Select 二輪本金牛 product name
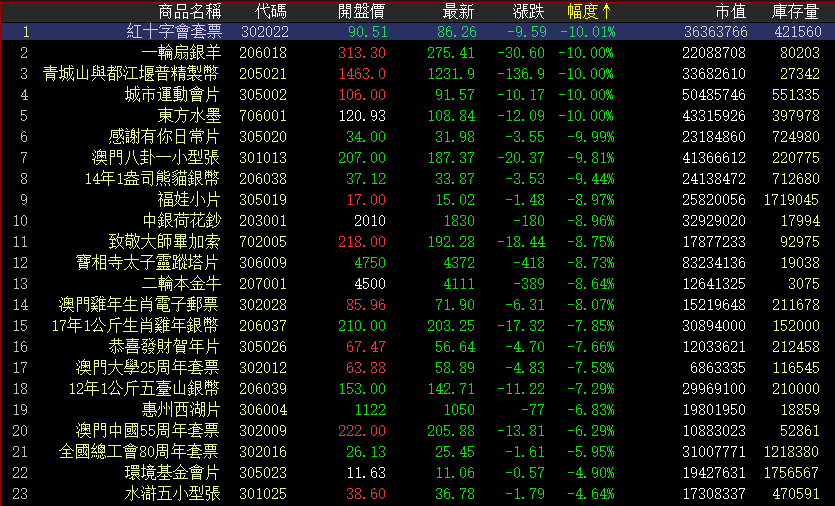 point(181,284)
